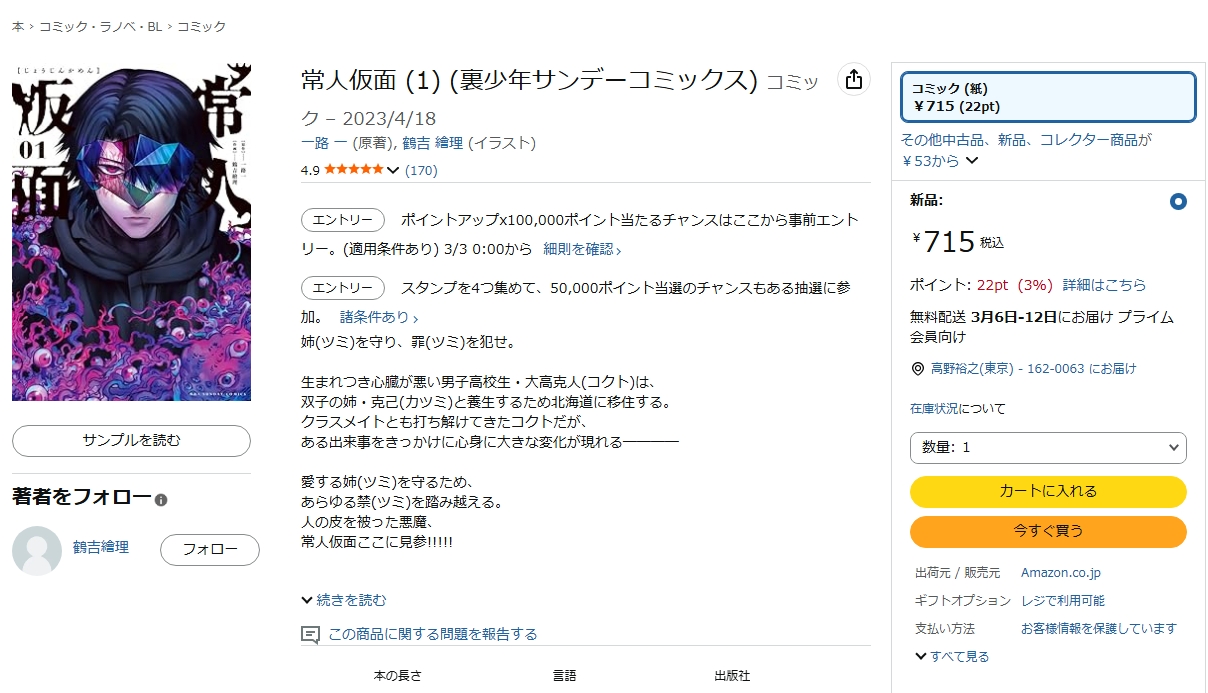Open the rating breakdown chevron
This screenshot has width=1208, height=693.
[393, 170]
